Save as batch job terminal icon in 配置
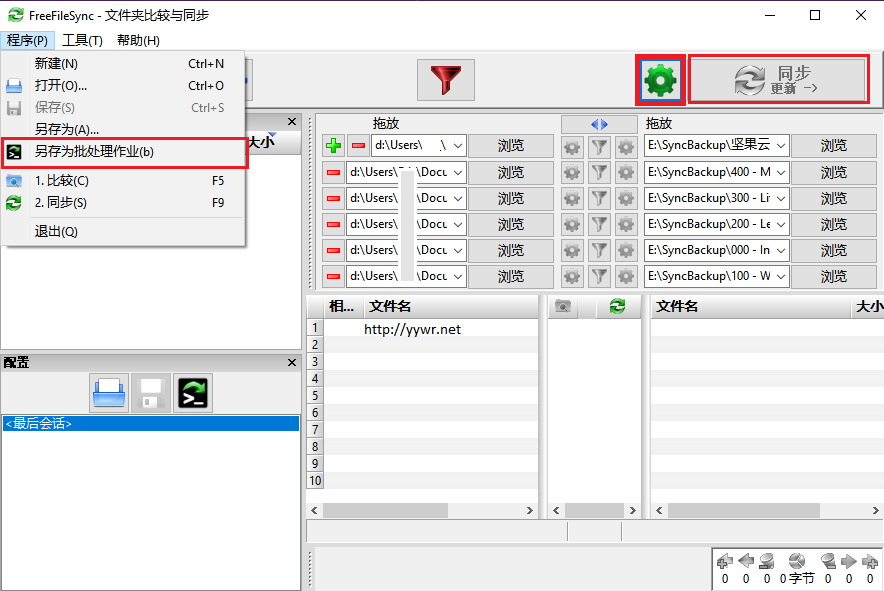Viewport: 884px width, 591px height. pos(193,393)
